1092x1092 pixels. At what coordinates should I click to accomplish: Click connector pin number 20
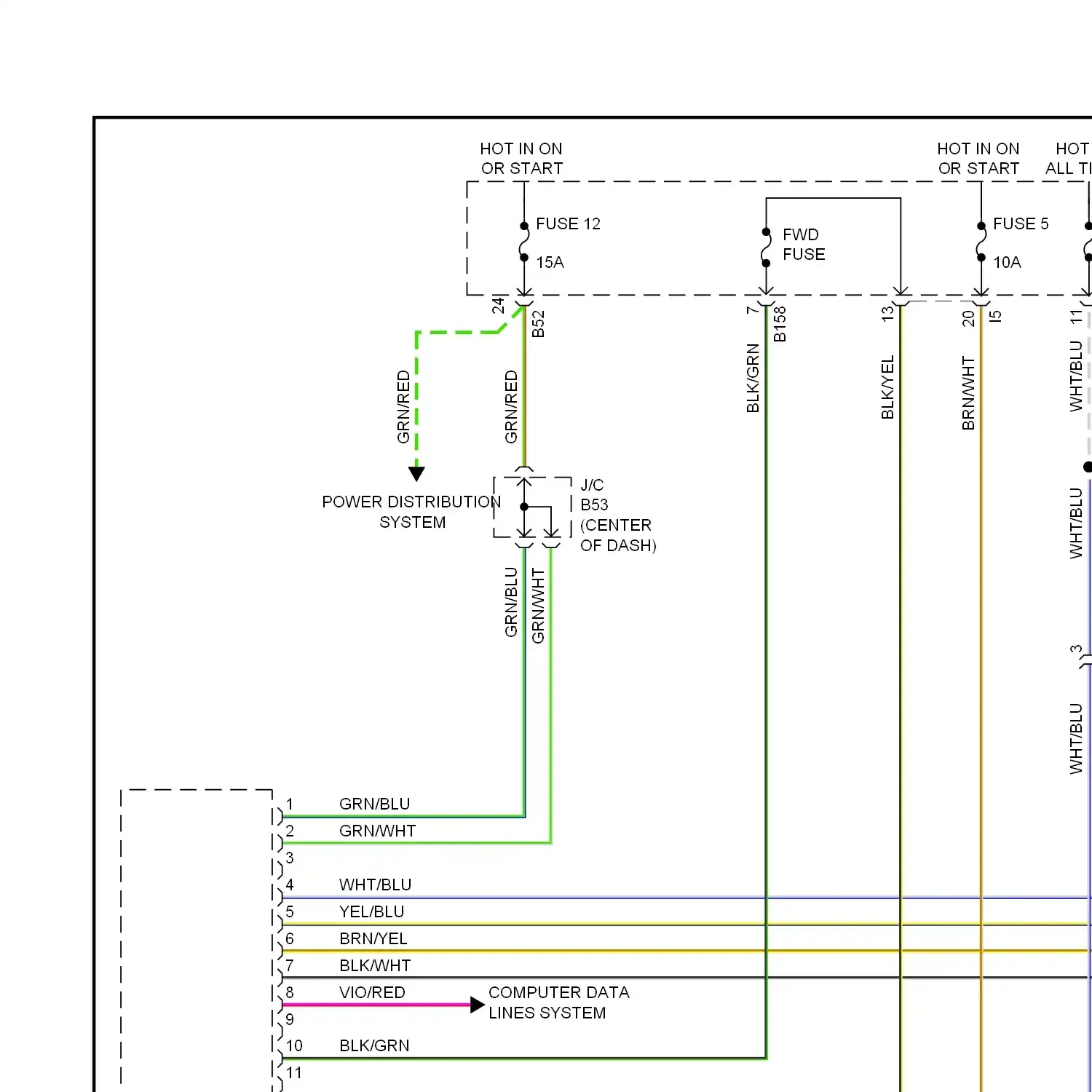(x=968, y=319)
